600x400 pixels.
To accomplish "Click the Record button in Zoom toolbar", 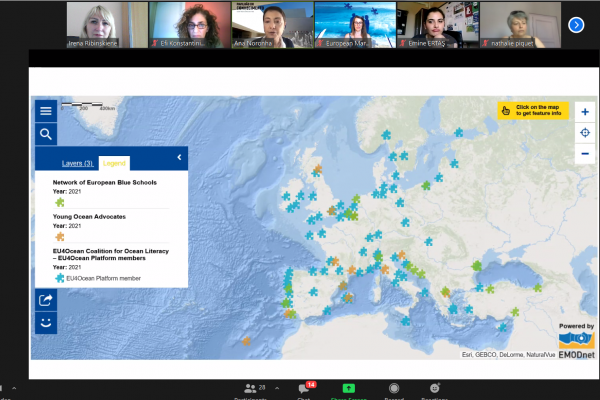I will coord(394,390).
